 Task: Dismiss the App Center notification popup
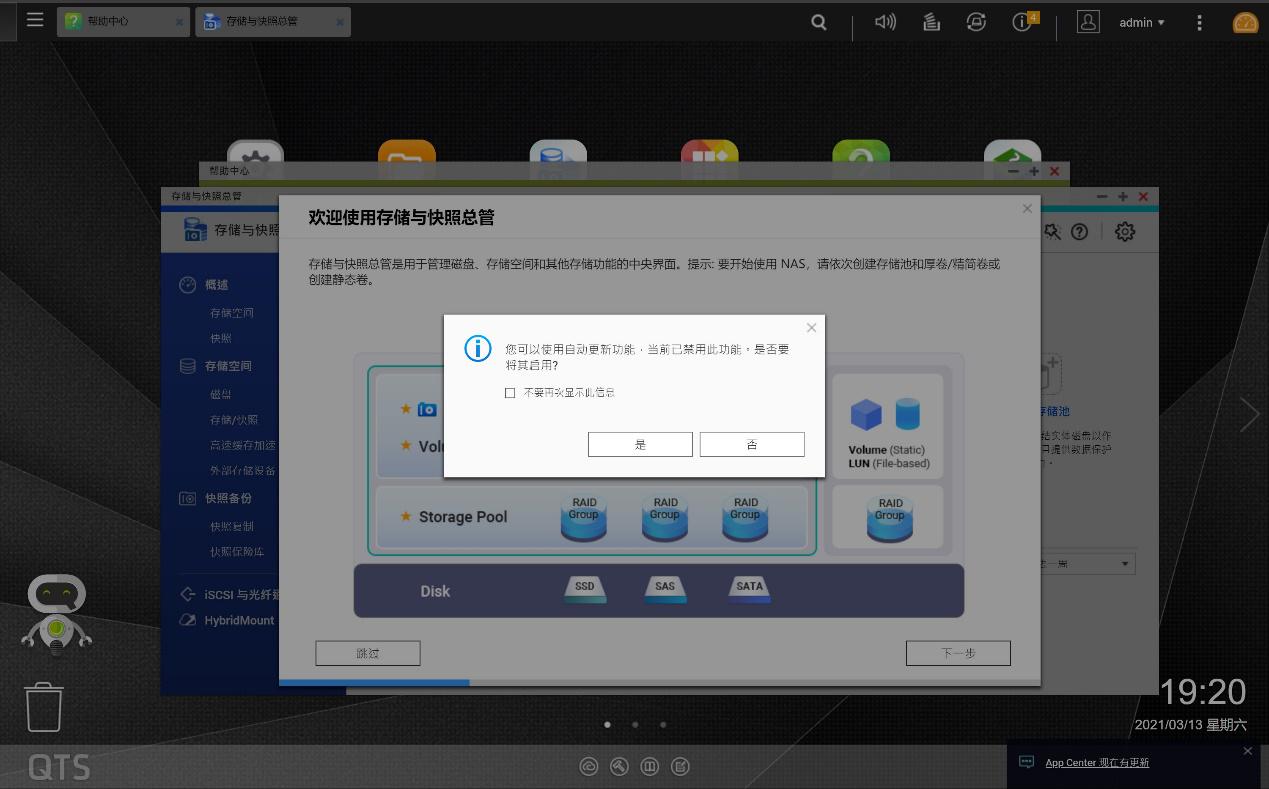click(1247, 751)
